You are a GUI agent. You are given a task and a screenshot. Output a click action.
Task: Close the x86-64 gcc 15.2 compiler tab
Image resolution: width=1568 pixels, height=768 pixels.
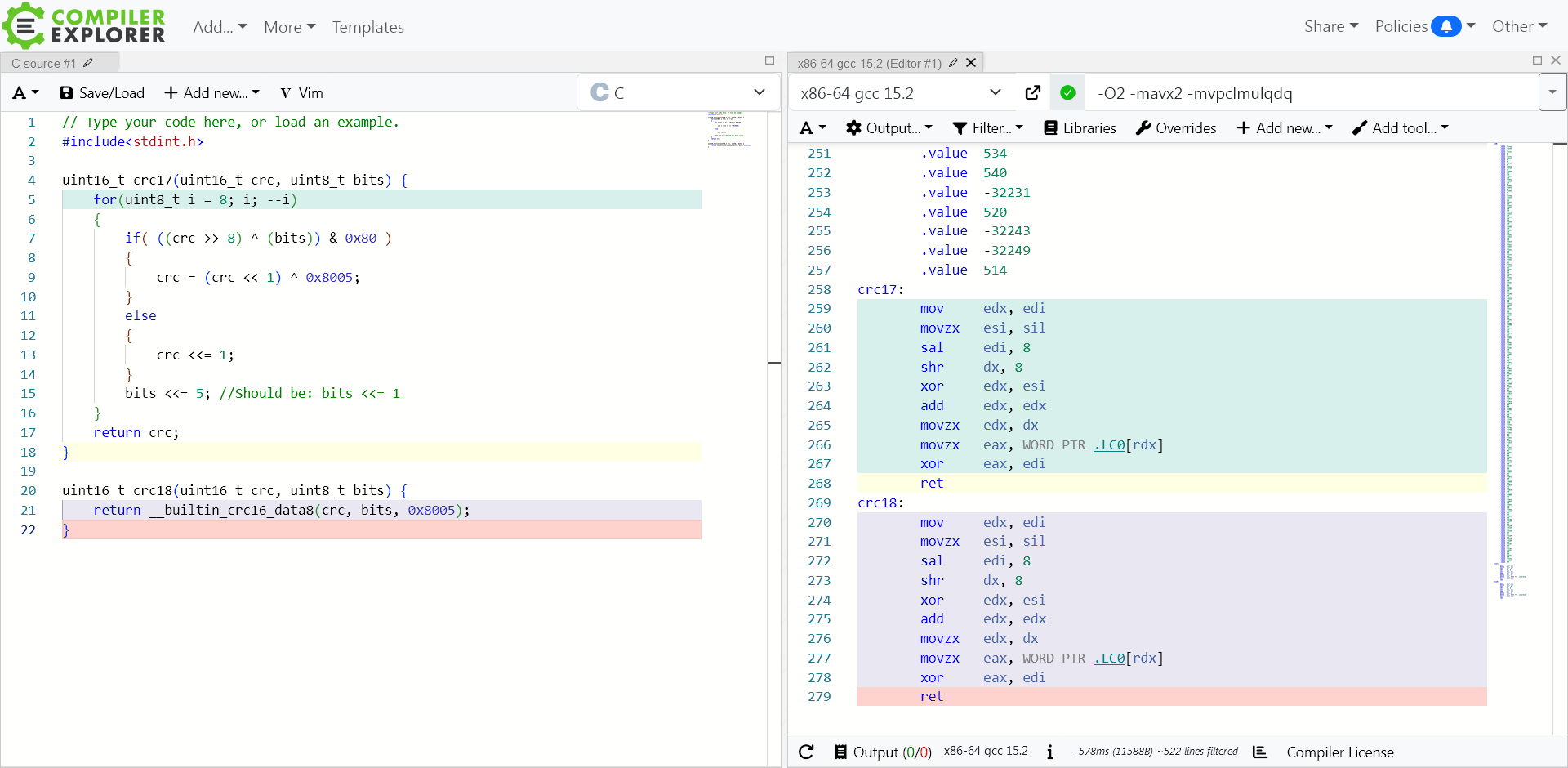(971, 63)
